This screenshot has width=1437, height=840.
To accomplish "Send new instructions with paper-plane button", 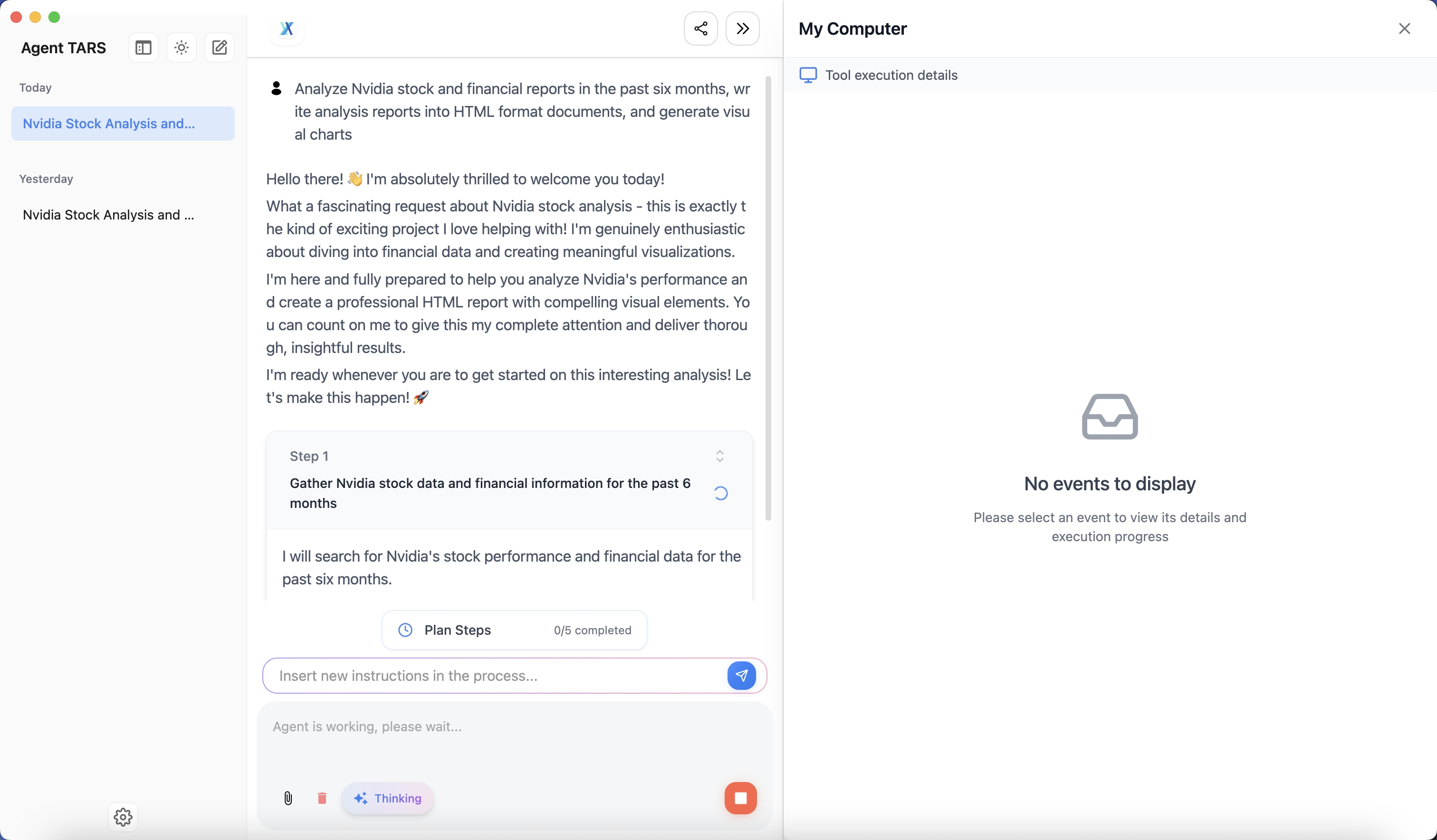I will (x=741, y=676).
